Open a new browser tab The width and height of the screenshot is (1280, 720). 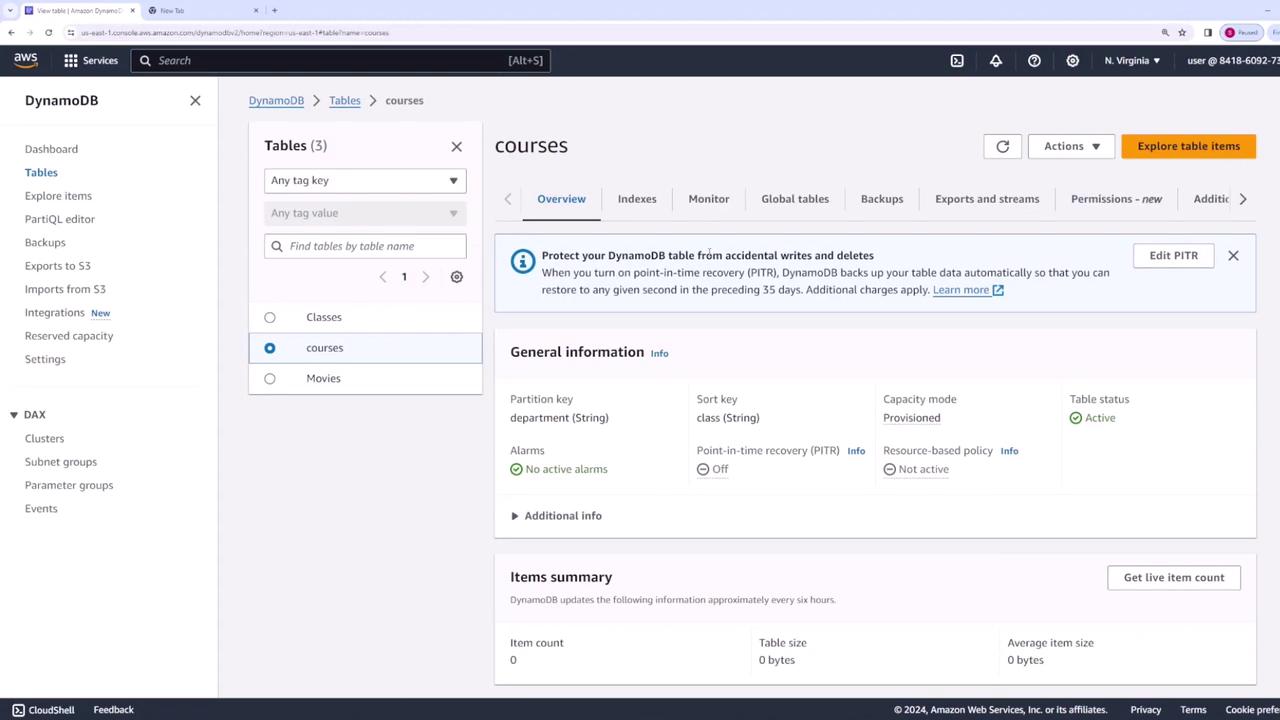click(274, 10)
